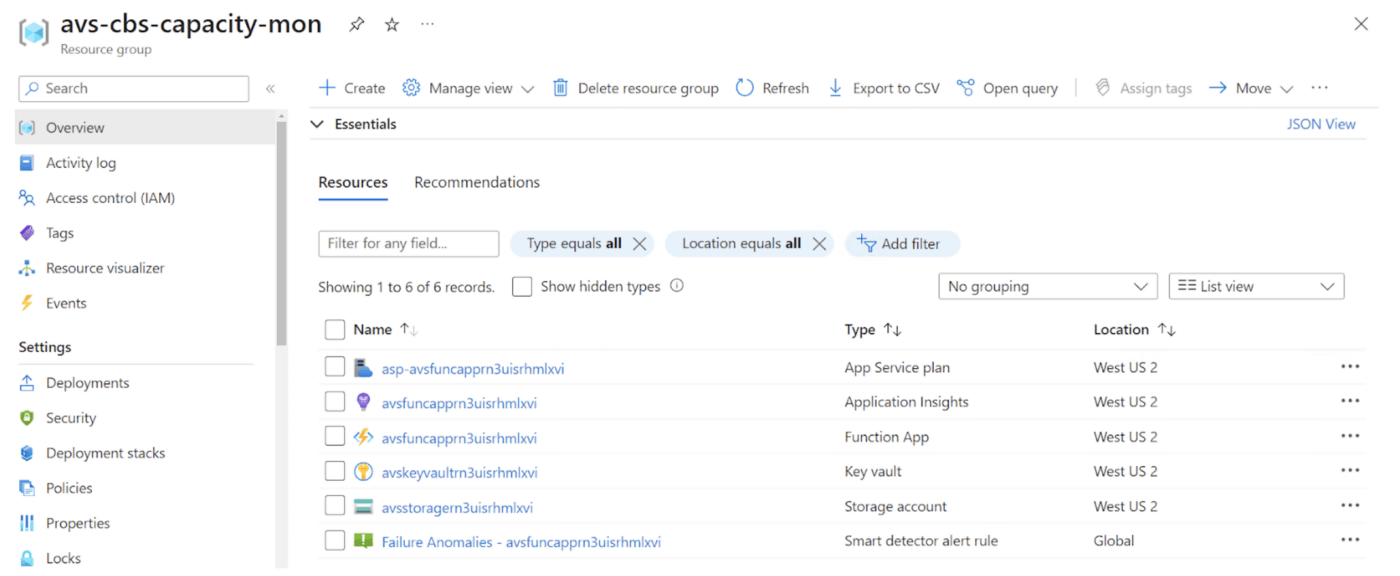The image size is (1400, 576).
Task: Switch to the Recommendations tab
Action: [x=477, y=182]
